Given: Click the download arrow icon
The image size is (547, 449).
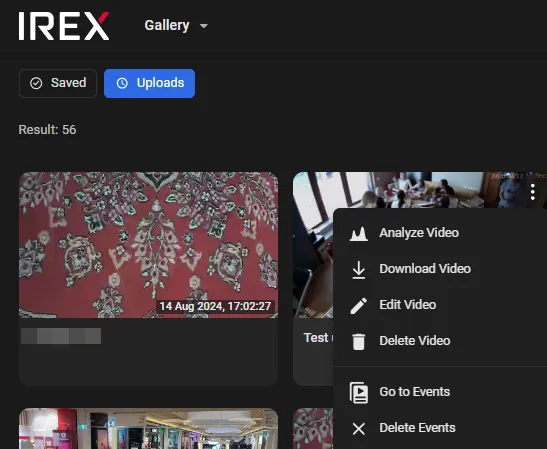Looking at the screenshot, I should [359, 270].
